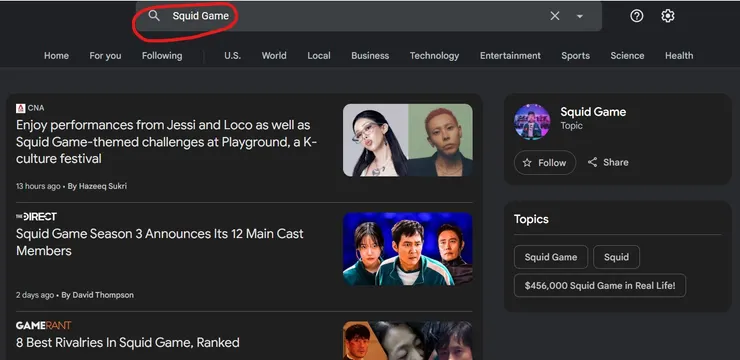The image size is (740, 360).
Task: Click the Squid Game topic title
Action: 593,112
